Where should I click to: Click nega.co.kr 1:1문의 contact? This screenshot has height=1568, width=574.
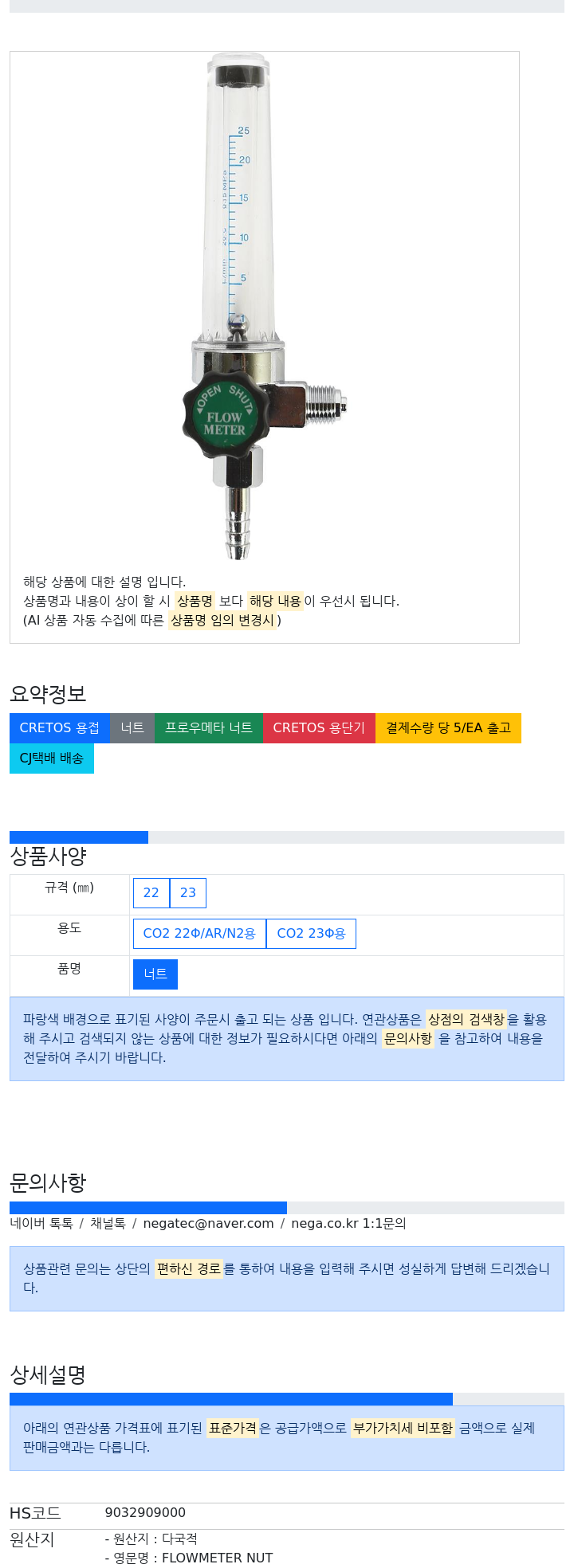(348, 1224)
